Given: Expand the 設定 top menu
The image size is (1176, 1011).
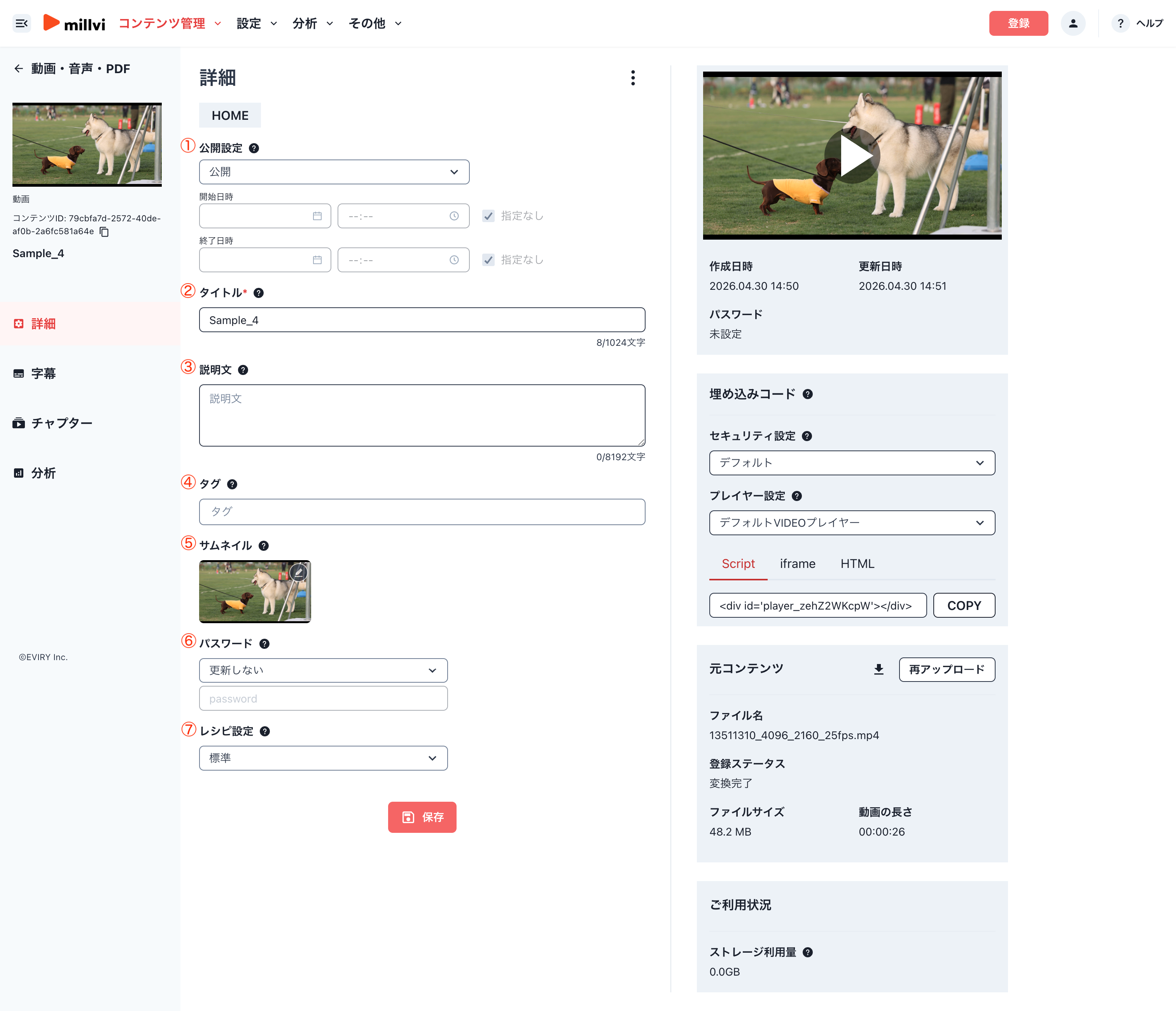Looking at the screenshot, I should (257, 23).
